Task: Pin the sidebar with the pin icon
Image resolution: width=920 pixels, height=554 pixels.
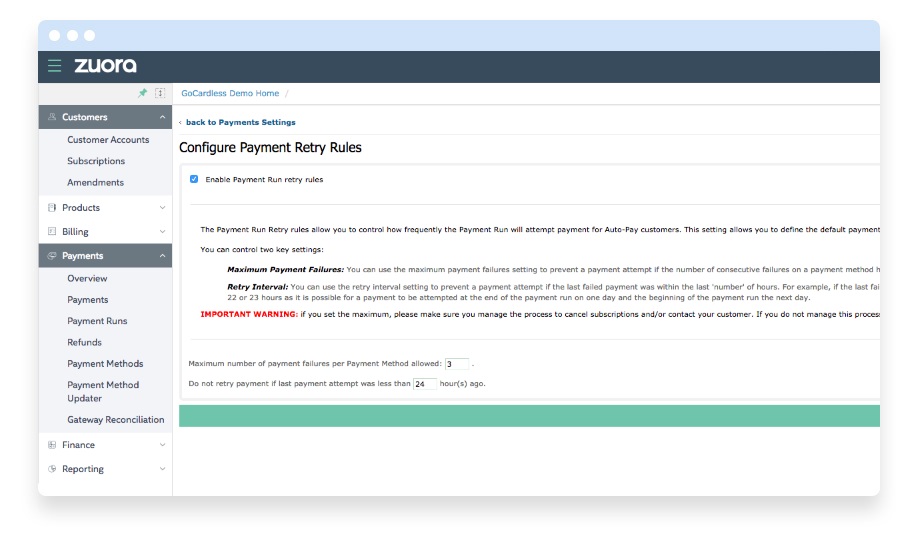Action: 142,93
